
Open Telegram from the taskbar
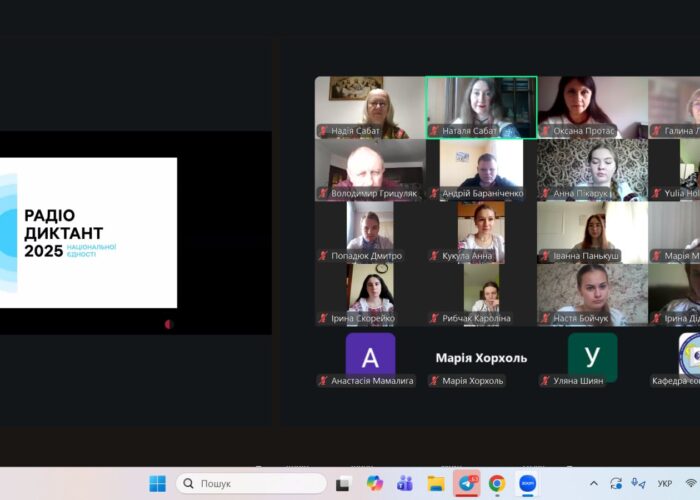click(x=466, y=483)
